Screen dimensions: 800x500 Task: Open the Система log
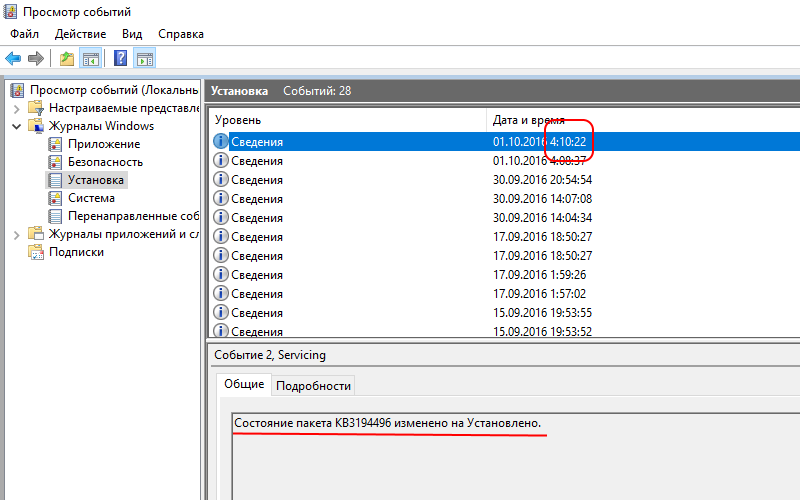coord(90,198)
